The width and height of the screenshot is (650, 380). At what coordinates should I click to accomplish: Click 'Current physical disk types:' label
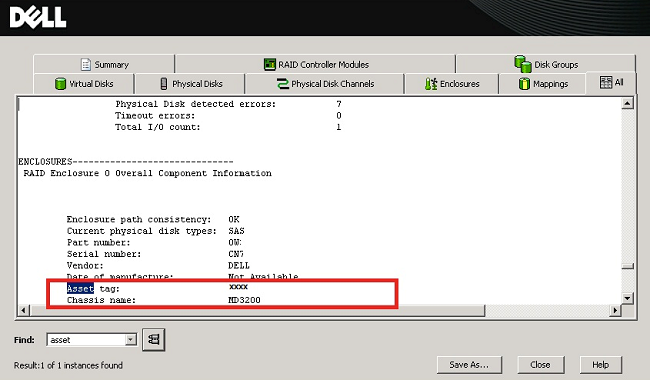coord(142,231)
